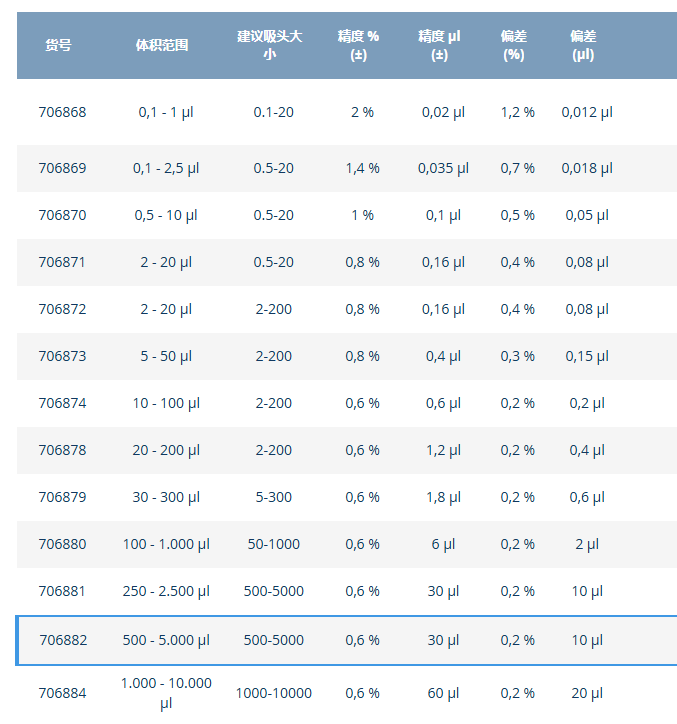Click the 1000-10000 tip size cell

[273, 693]
